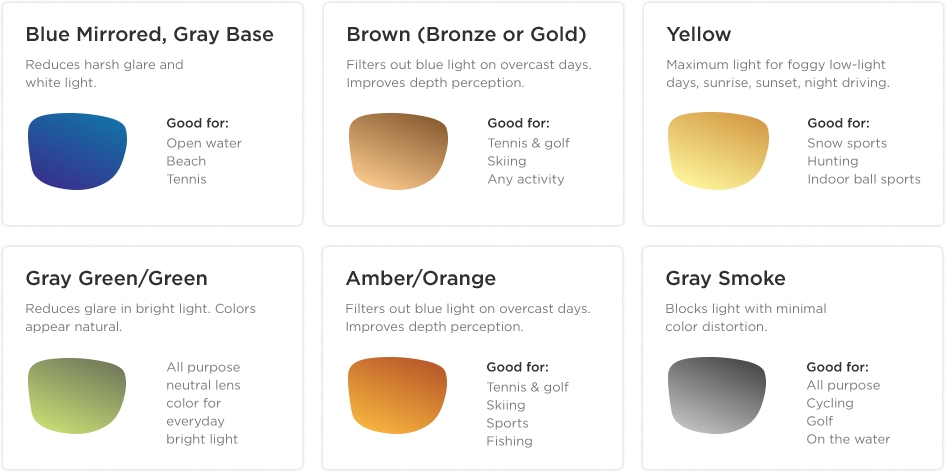Click the Gray Green/Green heading

coord(116,278)
